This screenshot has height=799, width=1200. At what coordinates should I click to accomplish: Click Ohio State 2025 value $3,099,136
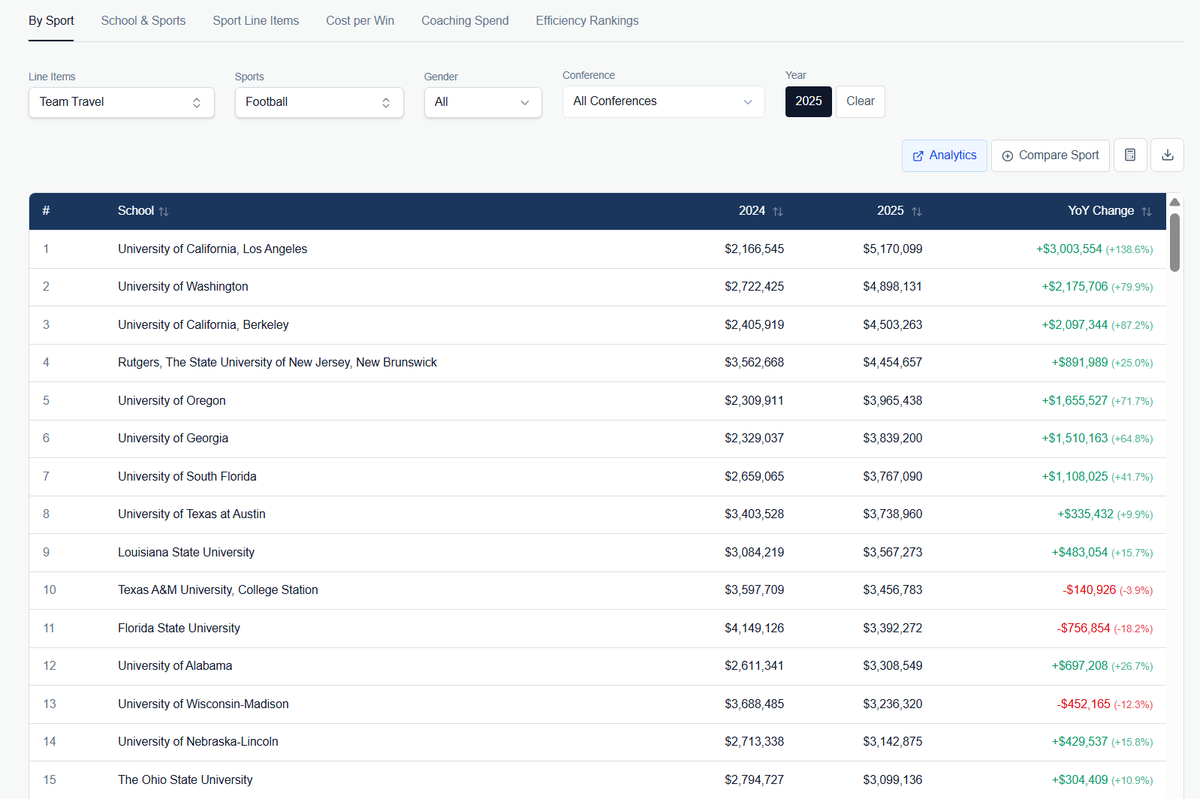[893, 780]
